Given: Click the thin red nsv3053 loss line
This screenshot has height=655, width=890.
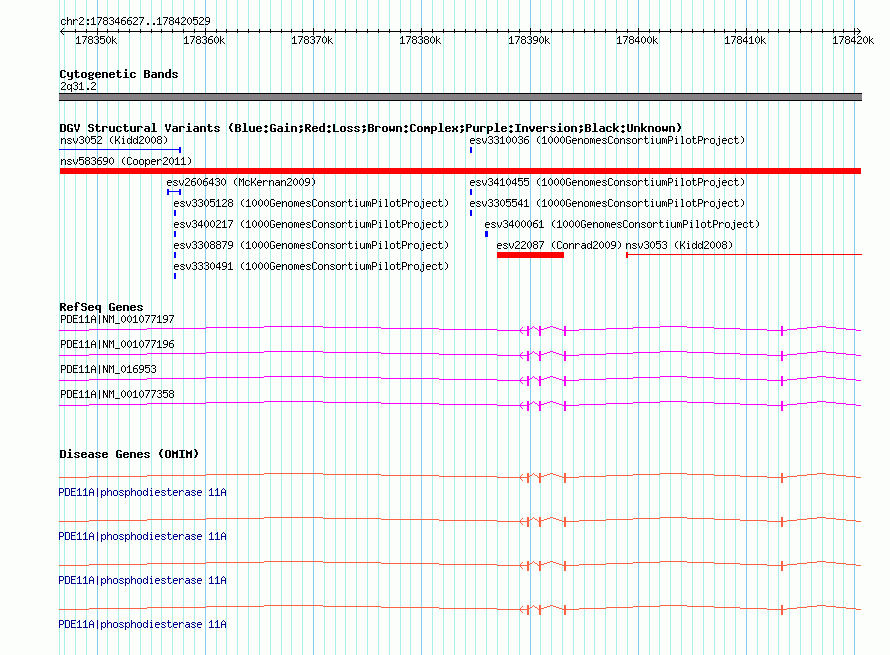Looking at the screenshot, I should pos(744,255).
